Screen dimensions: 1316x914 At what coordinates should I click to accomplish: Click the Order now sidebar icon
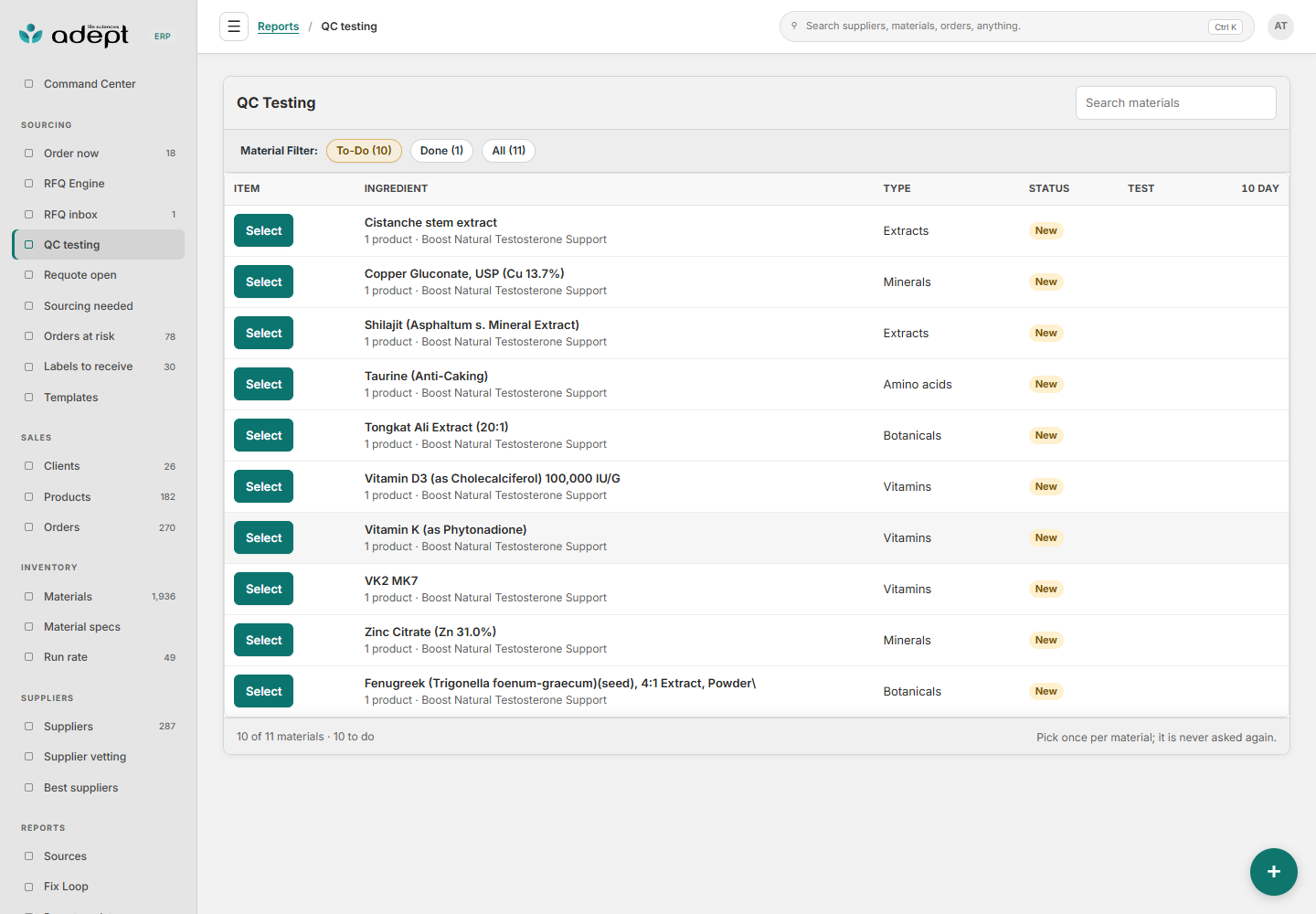click(28, 154)
